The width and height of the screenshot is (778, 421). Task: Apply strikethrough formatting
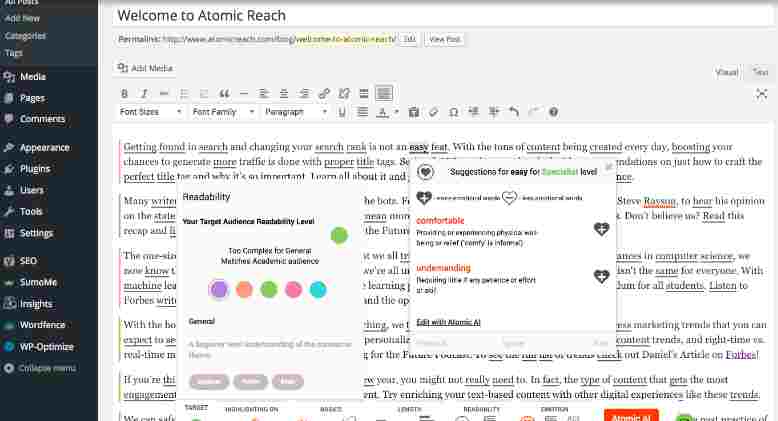(x=164, y=93)
